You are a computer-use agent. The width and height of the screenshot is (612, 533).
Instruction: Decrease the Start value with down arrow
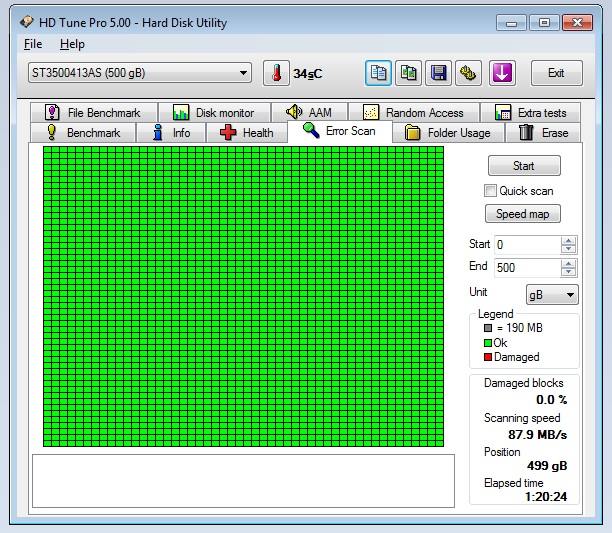[568, 249]
